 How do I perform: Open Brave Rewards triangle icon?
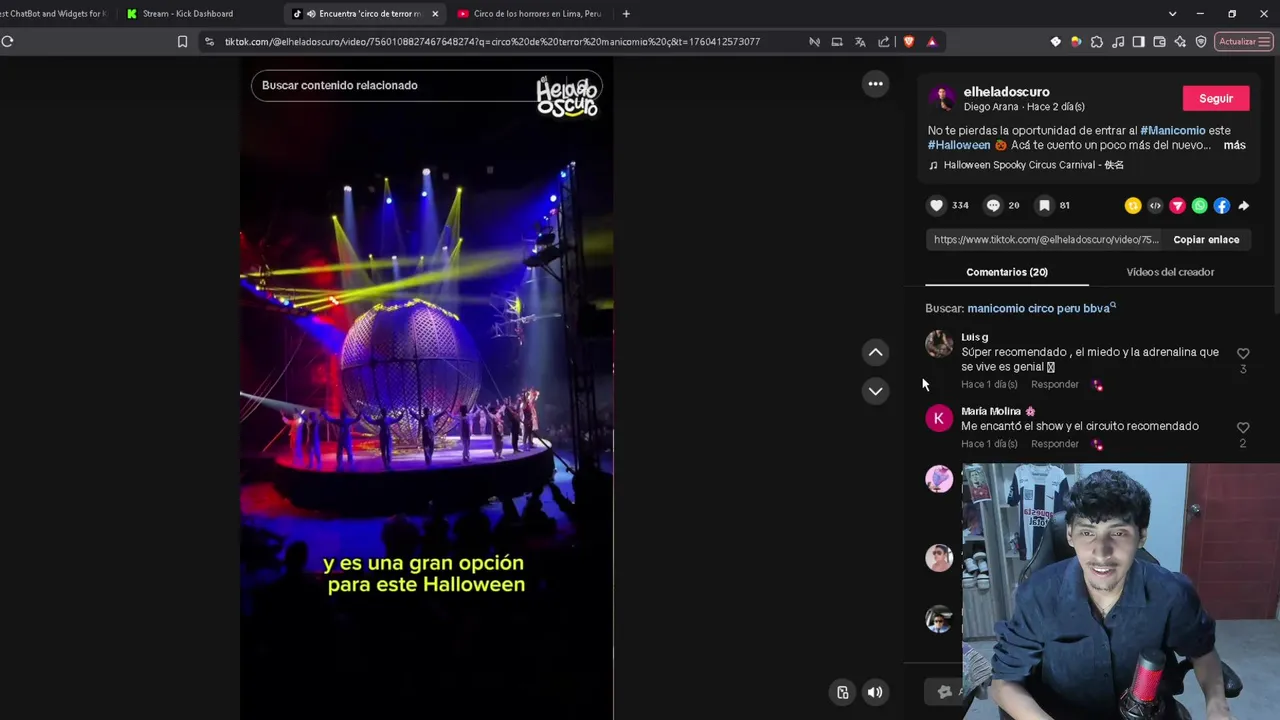pos(932,42)
